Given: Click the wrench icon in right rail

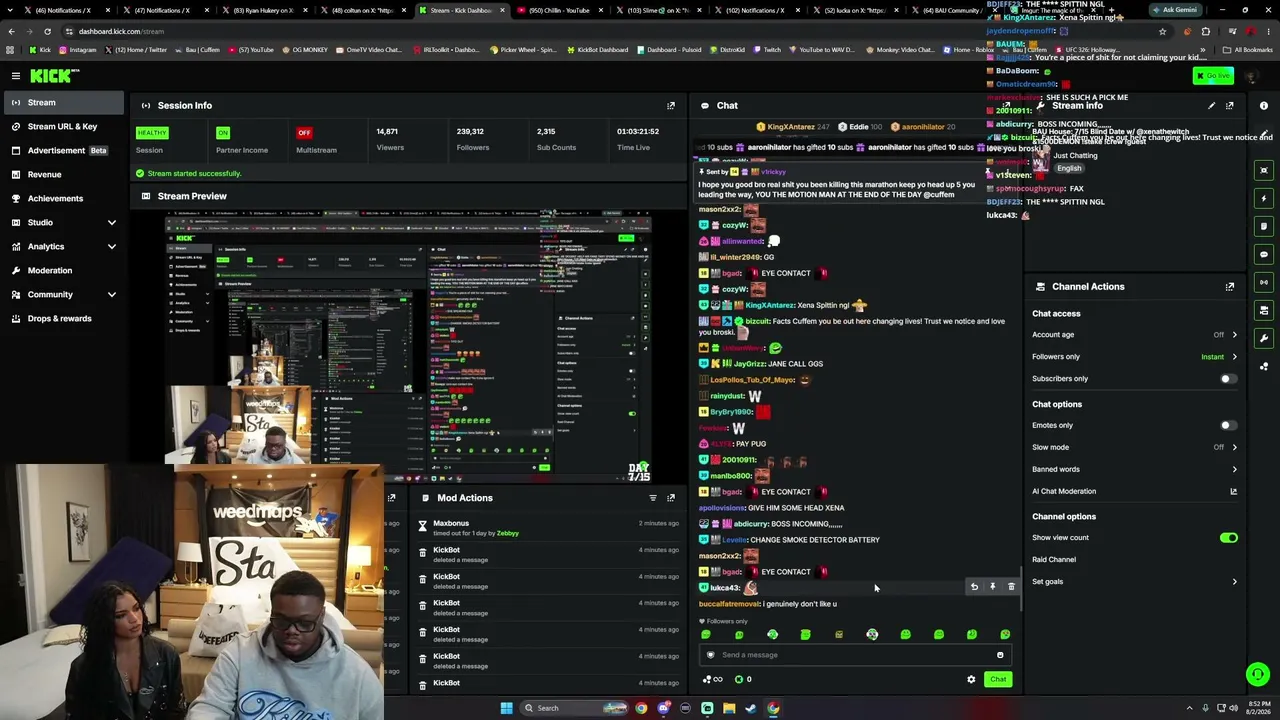Looking at the screenshot, I should tap(1264, 338).
